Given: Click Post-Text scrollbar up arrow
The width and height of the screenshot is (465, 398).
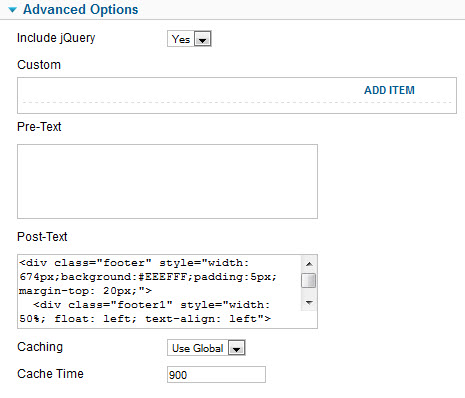Looking at the screenshot, I should [x=309, y=264].
